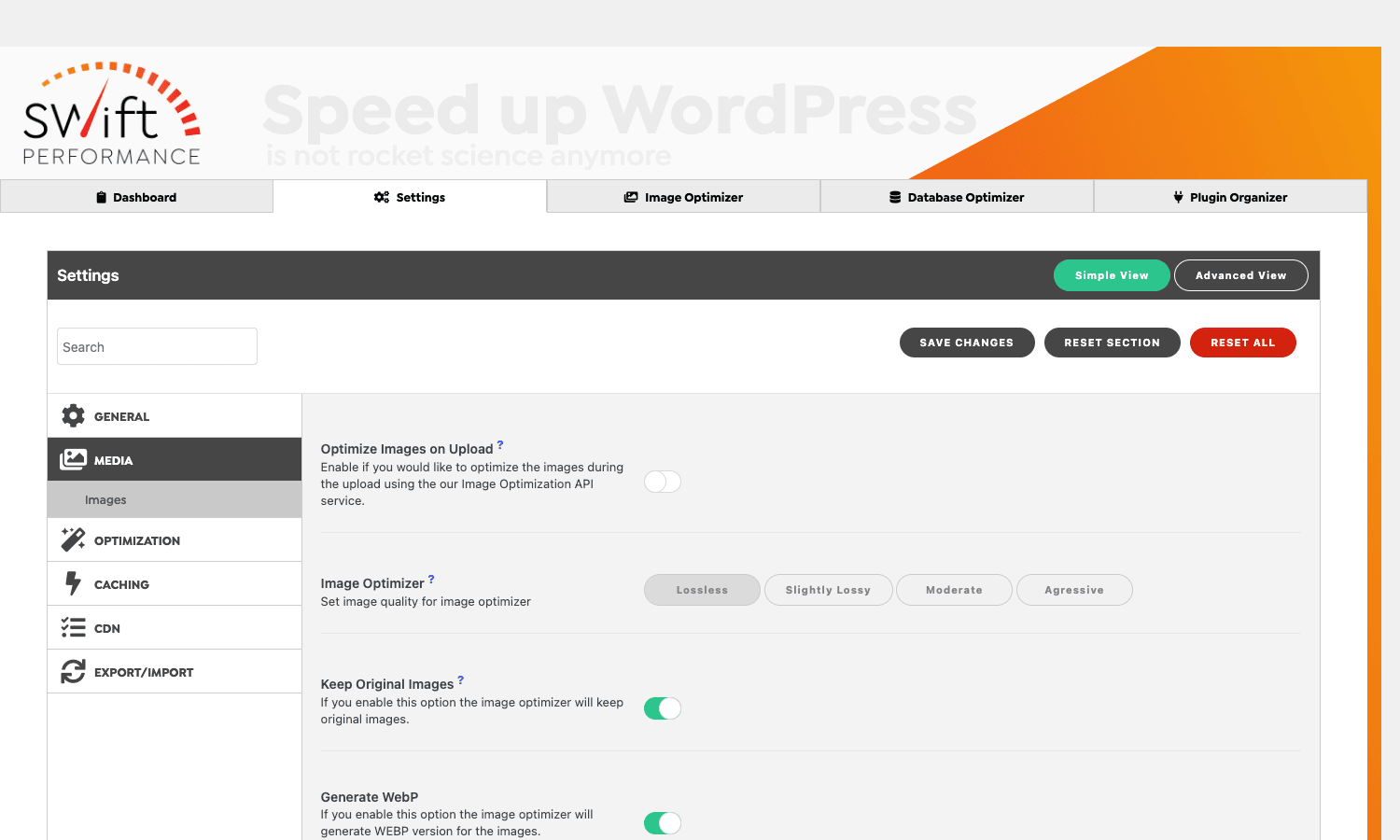Click the magic wand icon next to Optimization
Image resolution: width=1400 pixels, height=840 pixels.
tap(73, 539)
